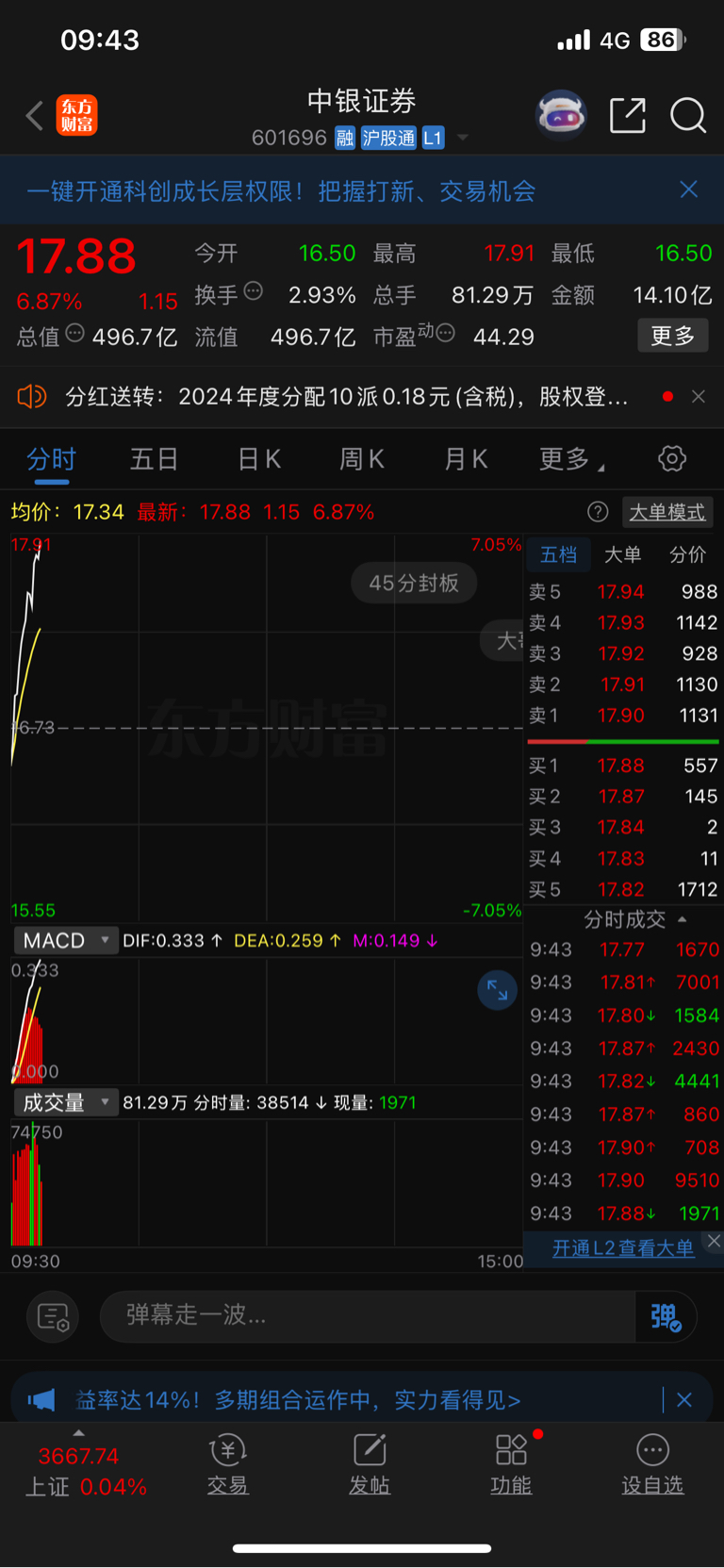Viewport: 724px width, 1568px height.
Task: Open chart settings hexagon gear
Action: (x=672, y=459)
